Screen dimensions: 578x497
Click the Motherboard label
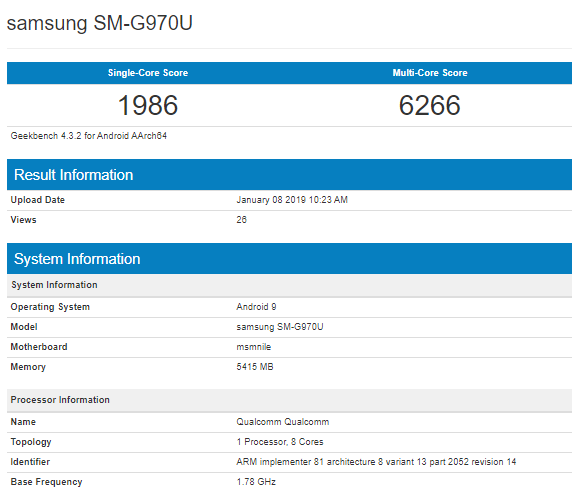39,347
